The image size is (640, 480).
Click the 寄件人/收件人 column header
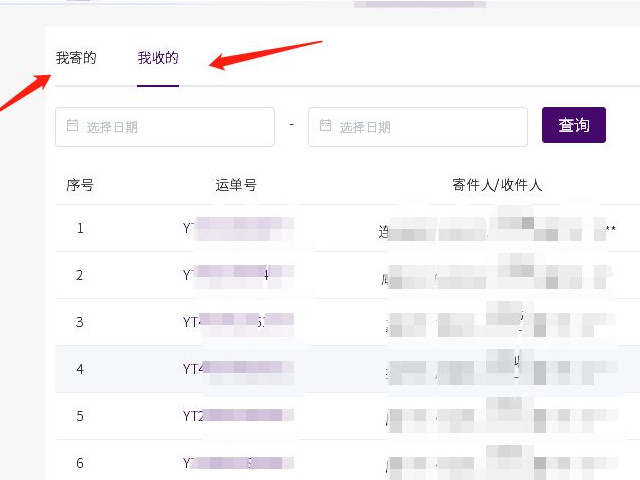tap(497, 185)
